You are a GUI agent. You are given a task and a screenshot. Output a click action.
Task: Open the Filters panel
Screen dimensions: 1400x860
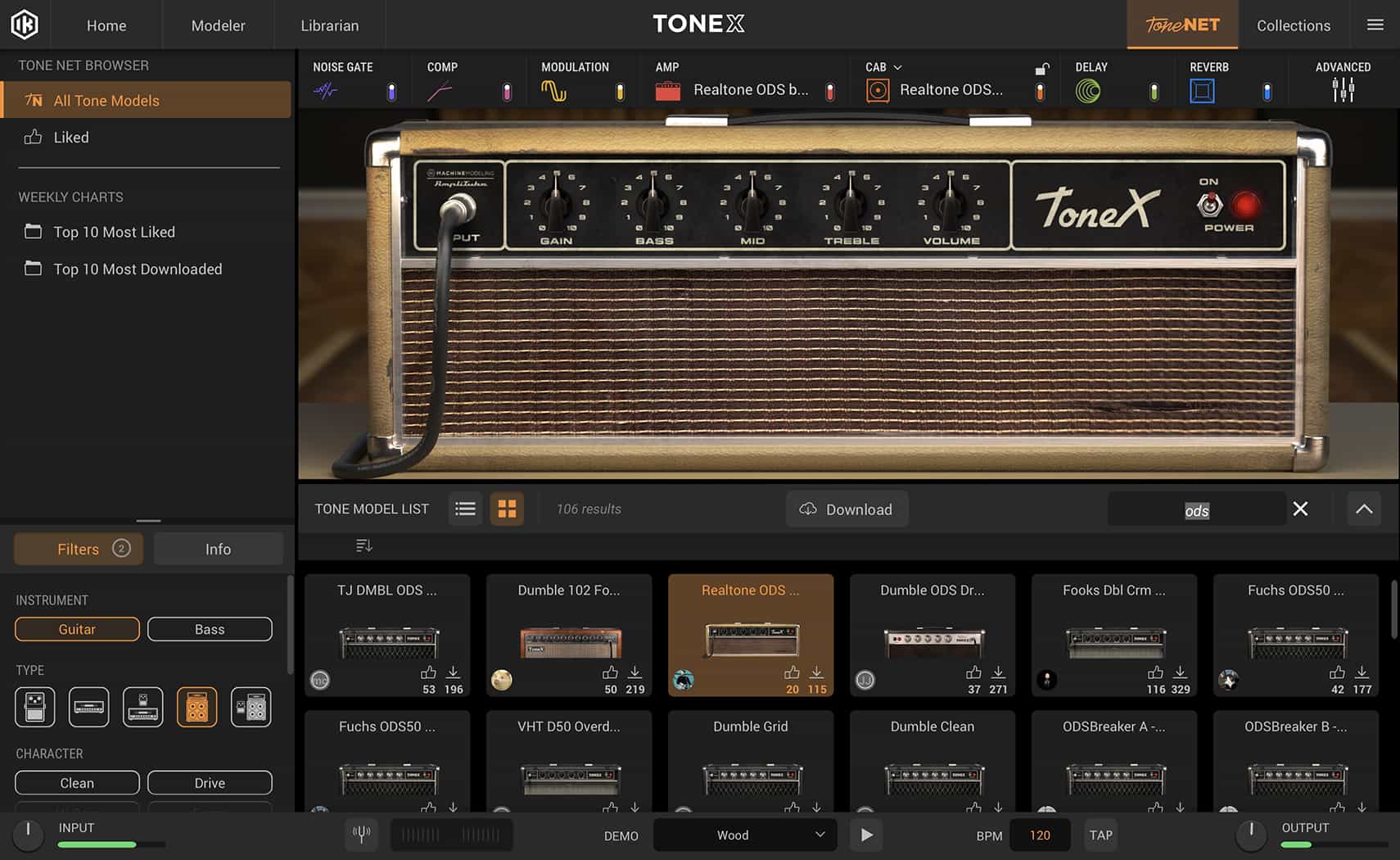click(77, 549)
